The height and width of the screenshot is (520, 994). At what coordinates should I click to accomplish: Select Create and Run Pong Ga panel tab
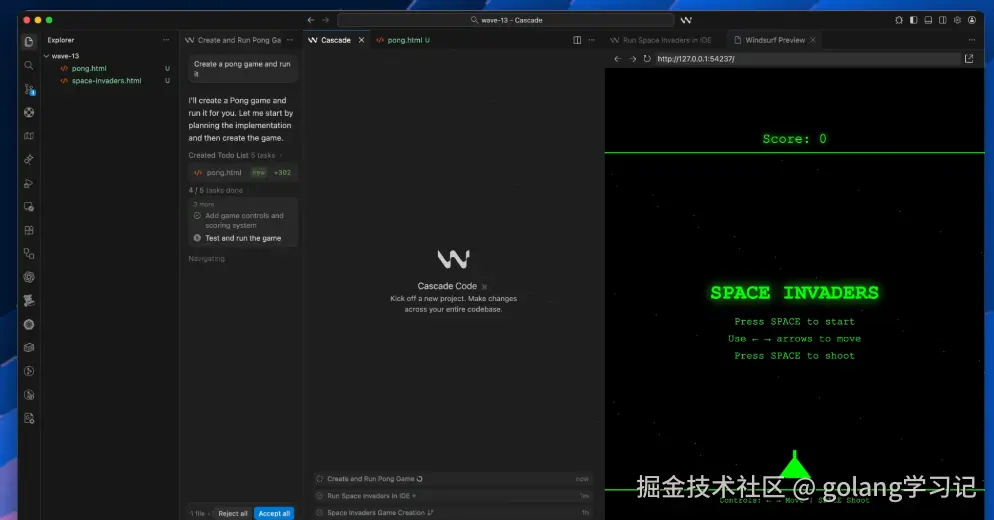click(233, 40)
